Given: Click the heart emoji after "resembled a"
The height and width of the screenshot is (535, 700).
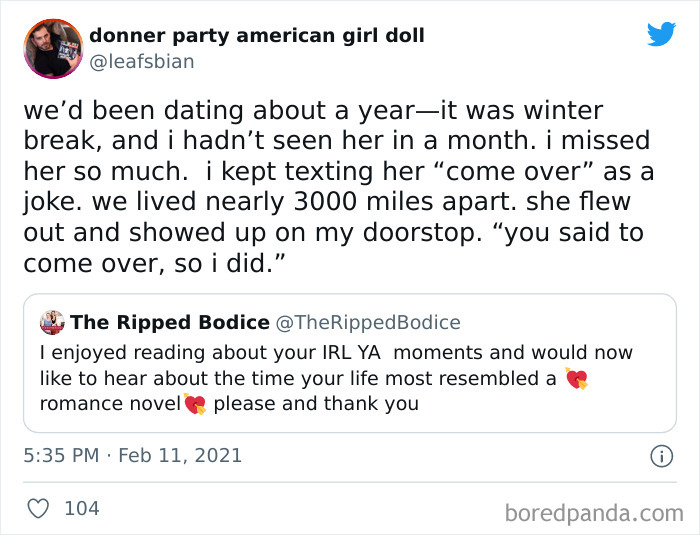Looking at the screenshot, I should [577, 379].
